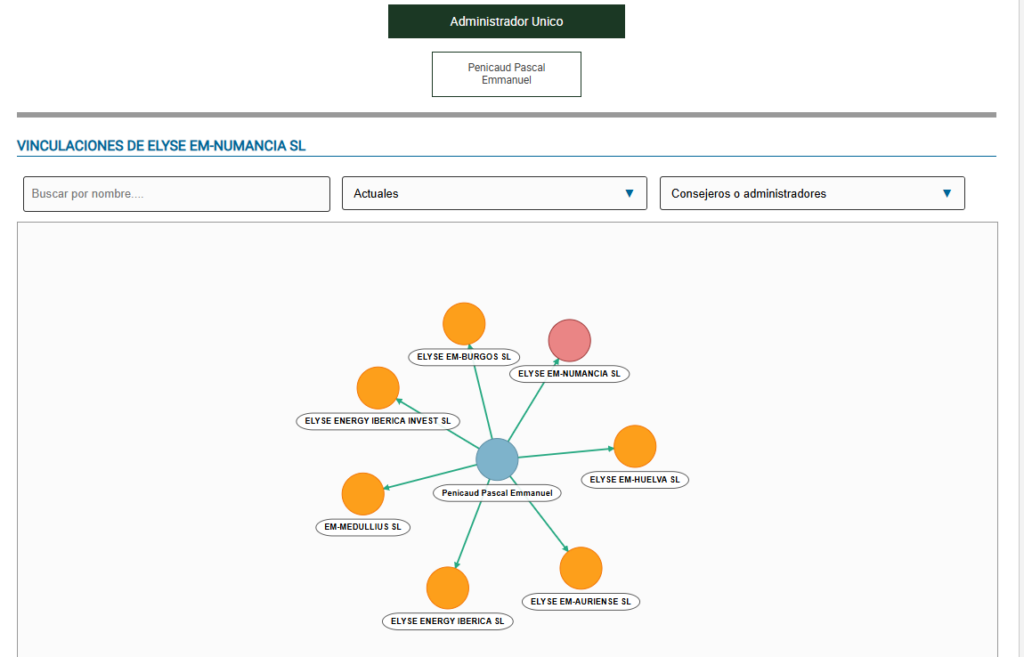The height and width of the screenshot is (657, 1024).
Task: Expand the Consejeros o administradores dropdown
Action: pos(811,194)
